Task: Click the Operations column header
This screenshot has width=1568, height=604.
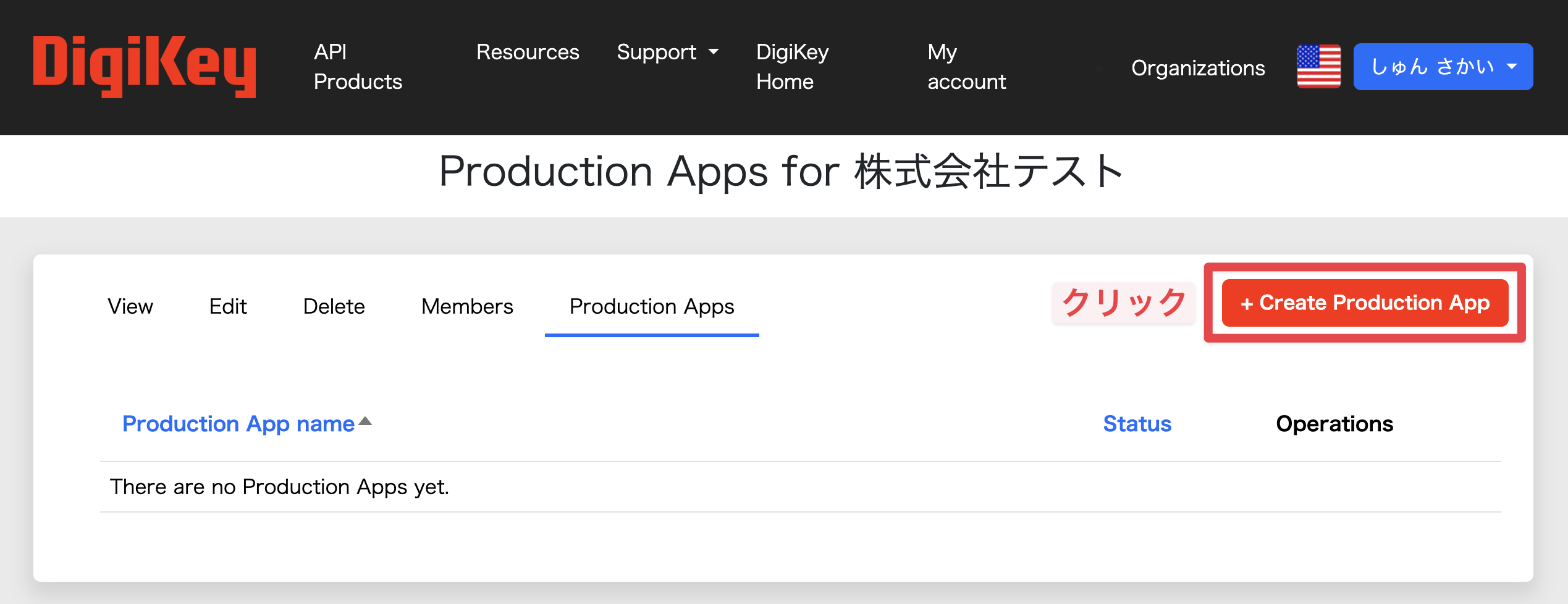Action: [x=1334, y=424]
